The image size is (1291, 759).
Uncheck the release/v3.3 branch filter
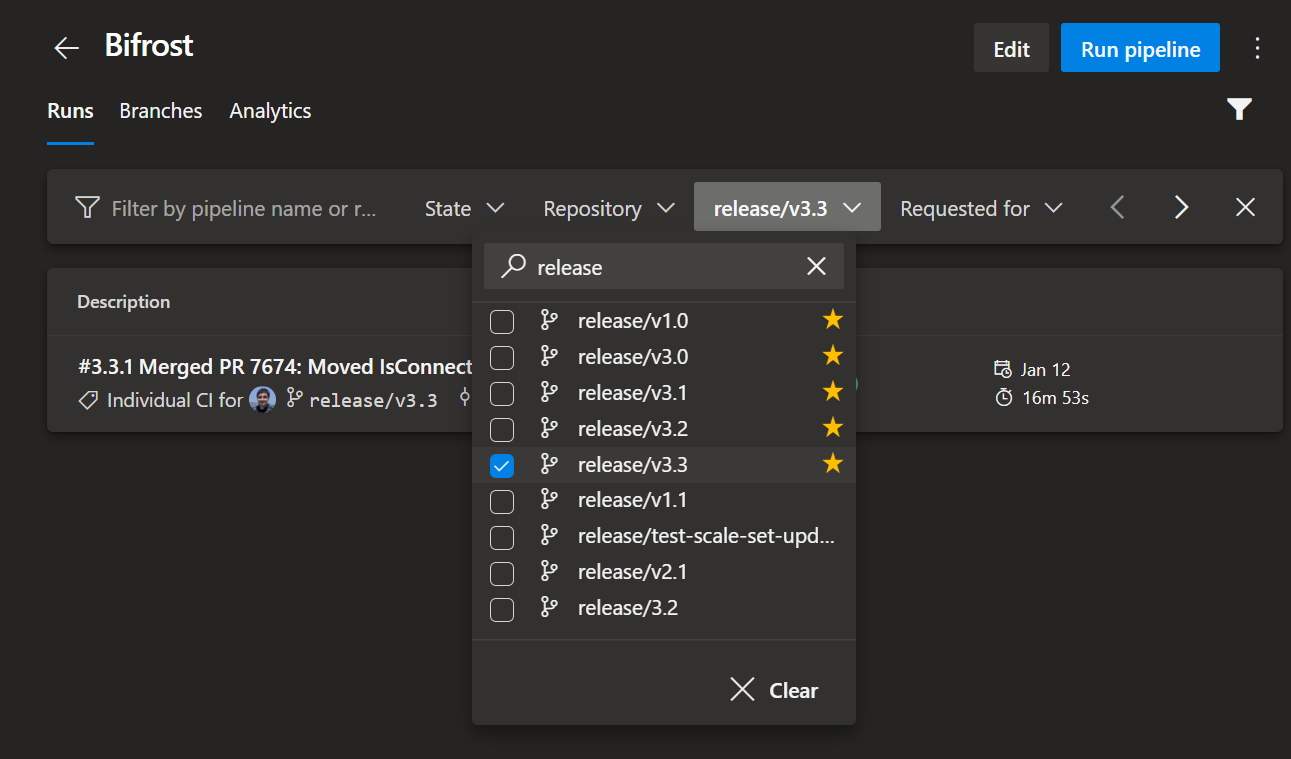pos(502,465)
